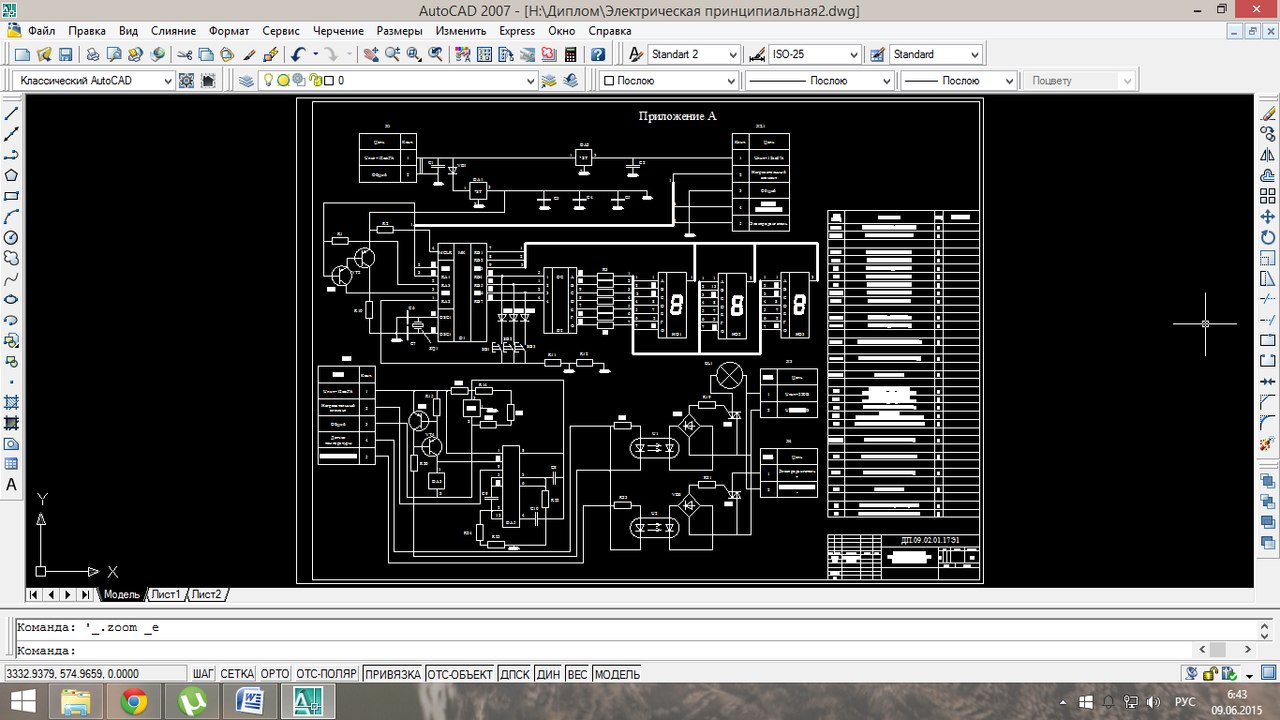
Task: Open the Файл menu
Action: click(x=41, y=30)
